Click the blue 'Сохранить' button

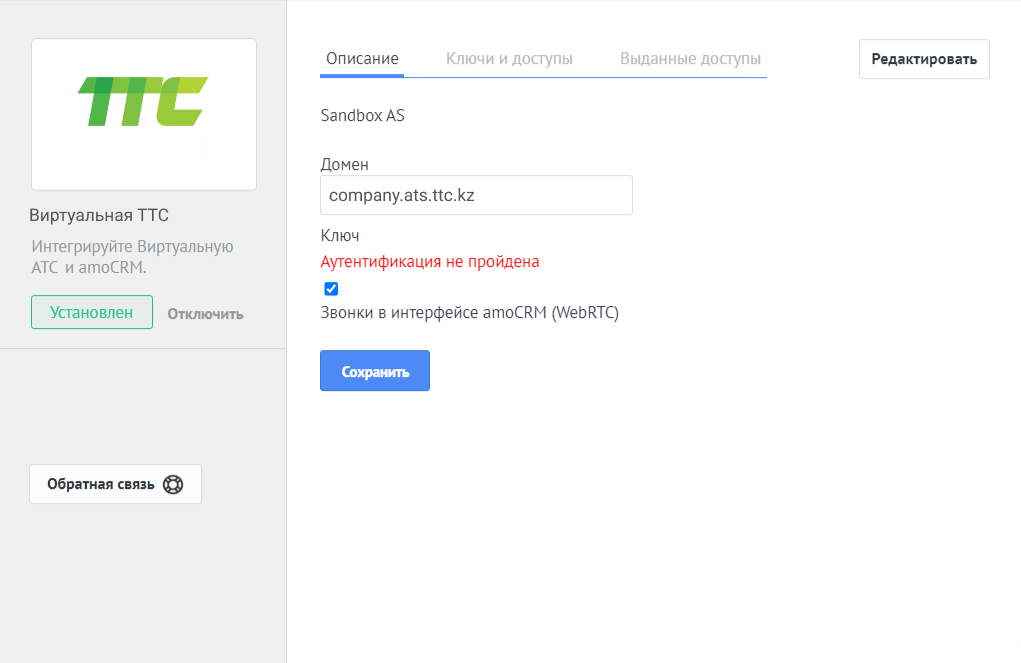(374, 371)
